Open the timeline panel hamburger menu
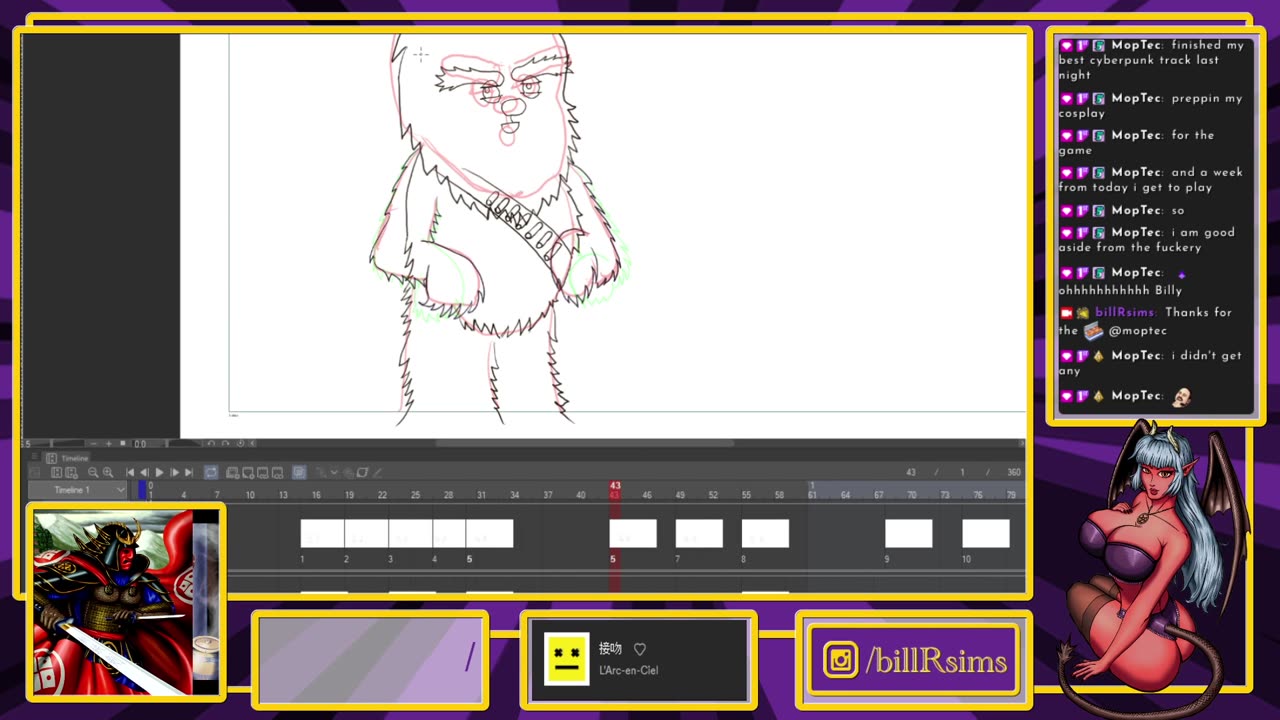Image resolution: width=1280 pixels, height=720 pixels. 35,457
